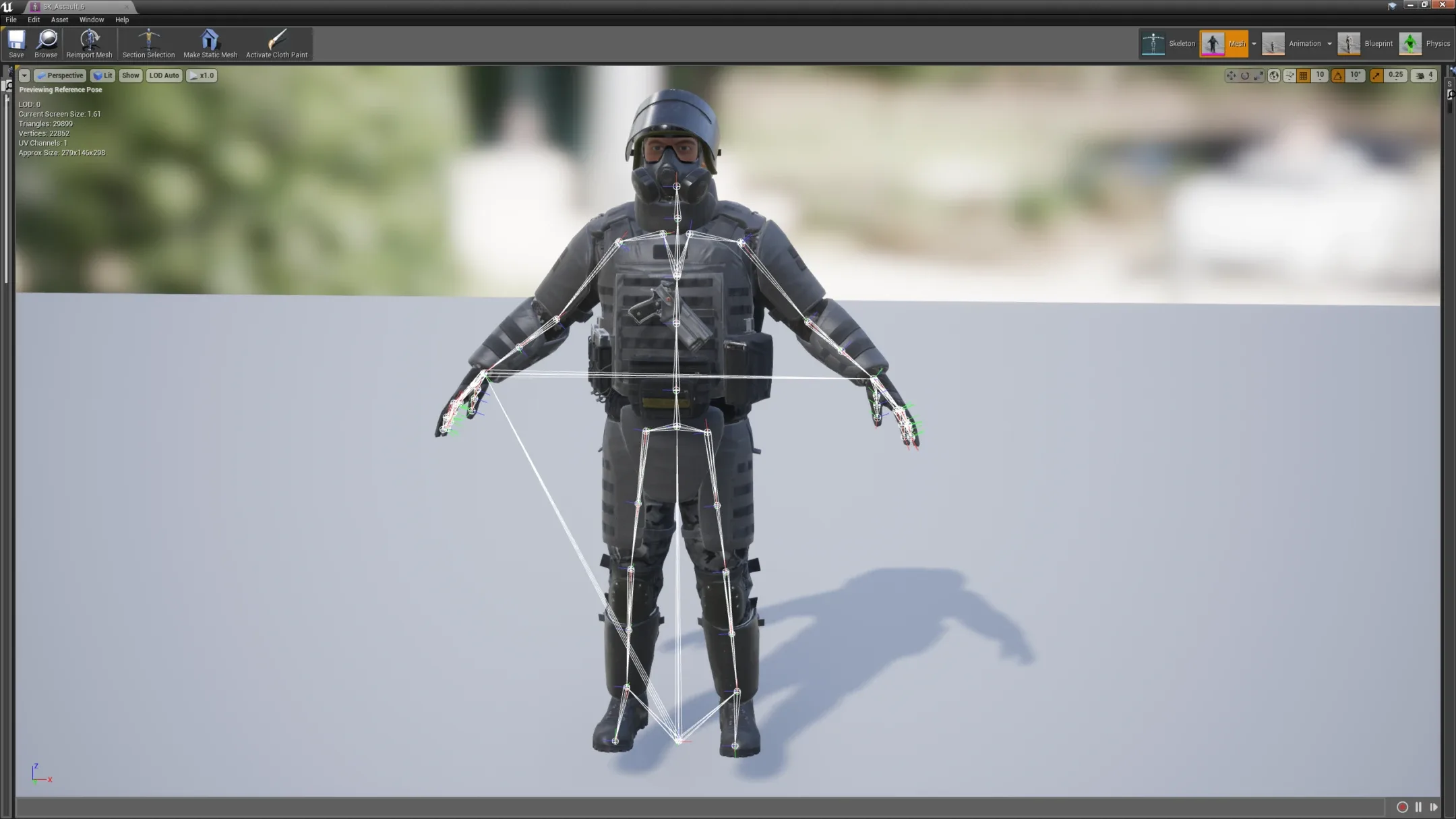Toggle grid snapping button
Viewport: 1456px width, 819px height.
click(1303, 75)
